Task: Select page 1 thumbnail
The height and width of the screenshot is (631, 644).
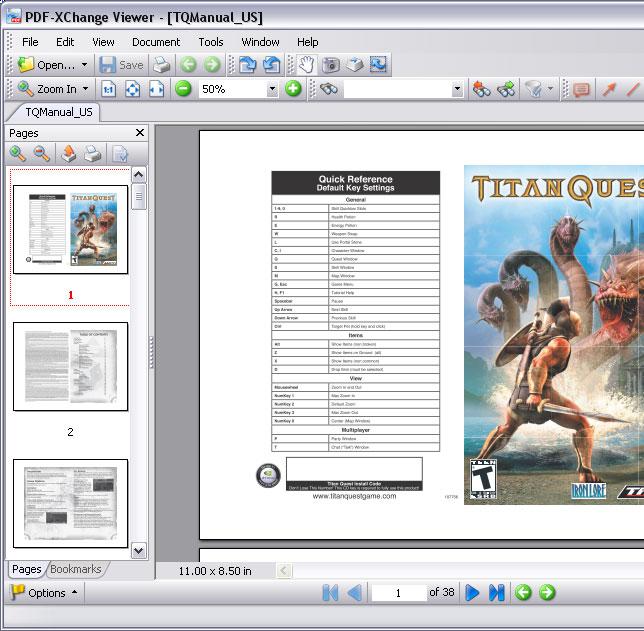Action: (x=70, y=229)
